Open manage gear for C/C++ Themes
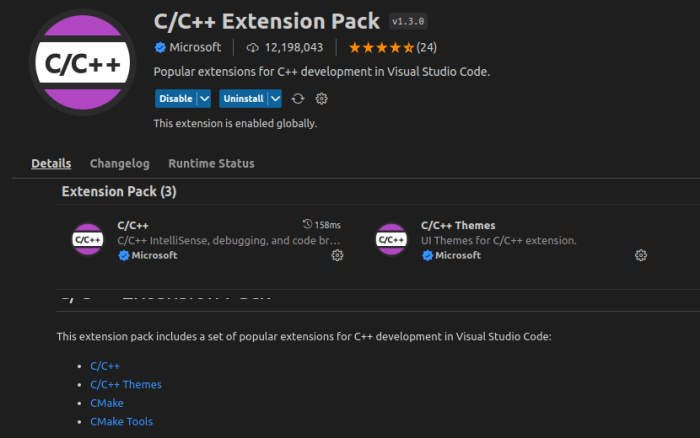The image size is (700, 438). point(641,255)
